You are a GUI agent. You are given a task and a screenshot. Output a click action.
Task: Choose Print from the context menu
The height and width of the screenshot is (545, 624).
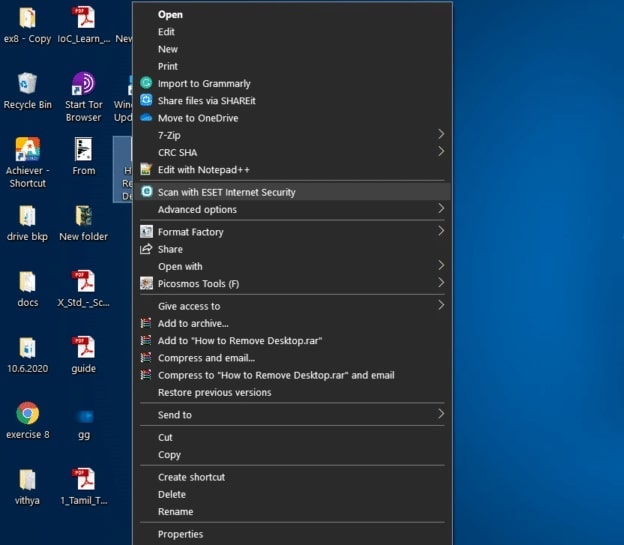tap(292, 66)
